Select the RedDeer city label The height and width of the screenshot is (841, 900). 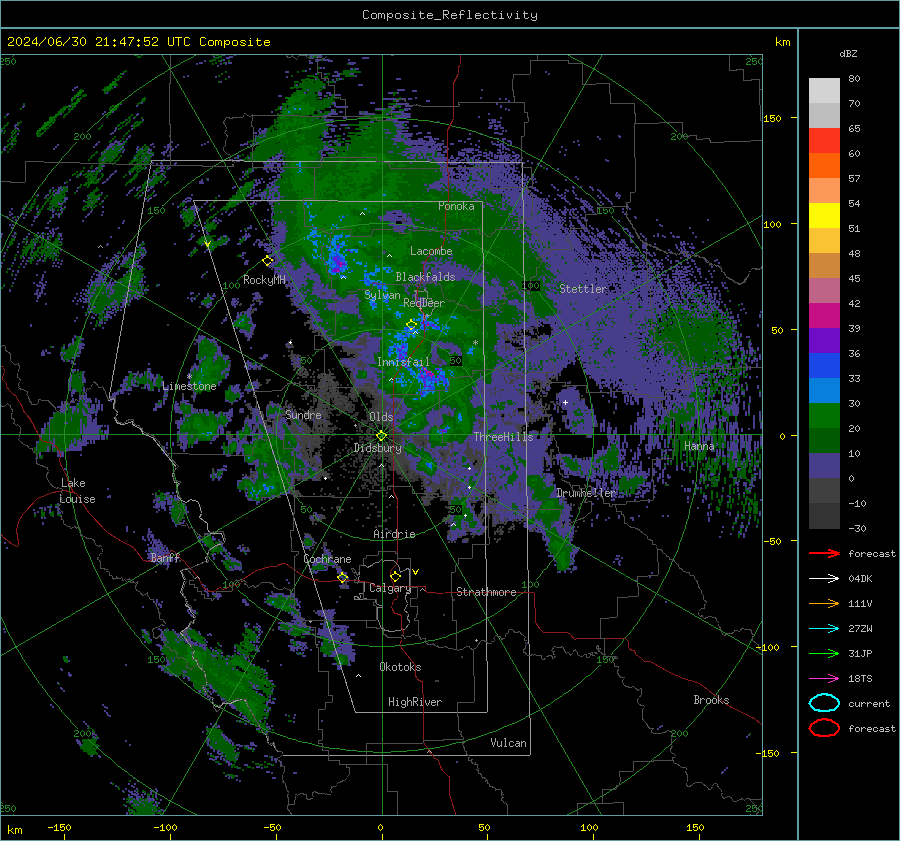pos(424,303)
